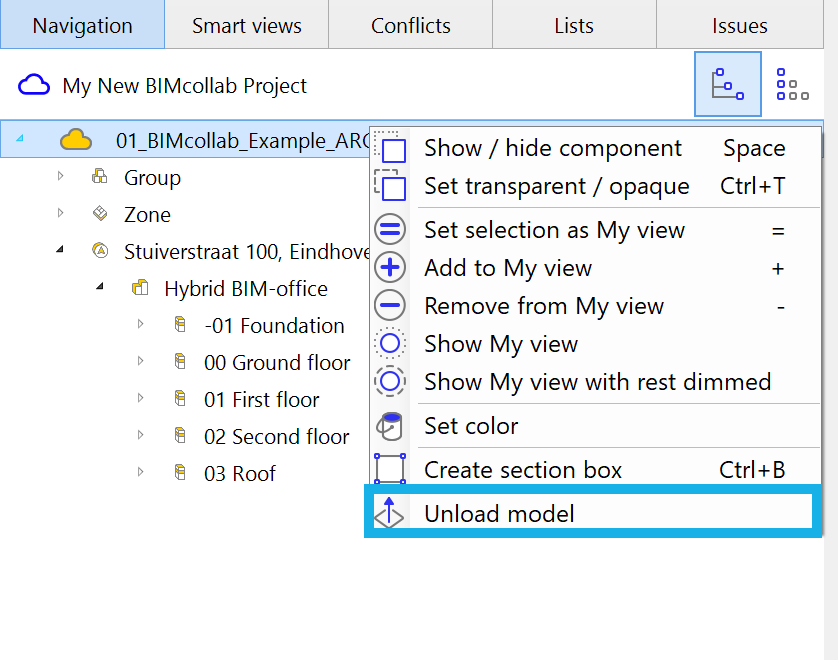Choose Show / hide component
Image resolution: width=838 pixels, height=660 pixels.
[595, 148]
